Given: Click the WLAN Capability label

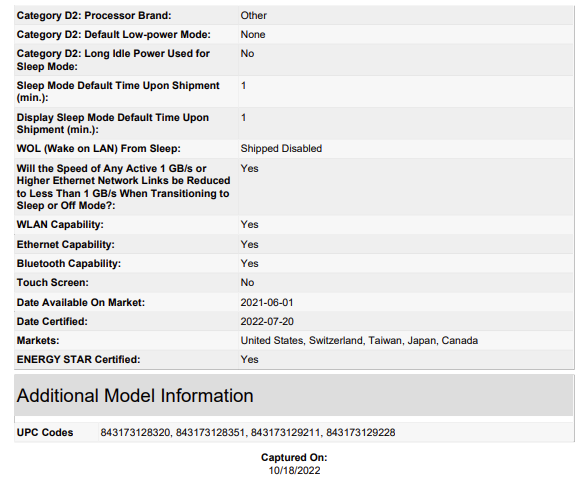Looking at the screenshot, I should pos(60,225).
